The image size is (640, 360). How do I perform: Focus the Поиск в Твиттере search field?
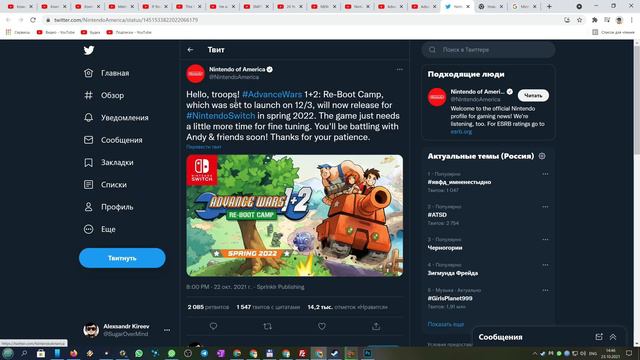pyautogui.click(x=489, y=50)
